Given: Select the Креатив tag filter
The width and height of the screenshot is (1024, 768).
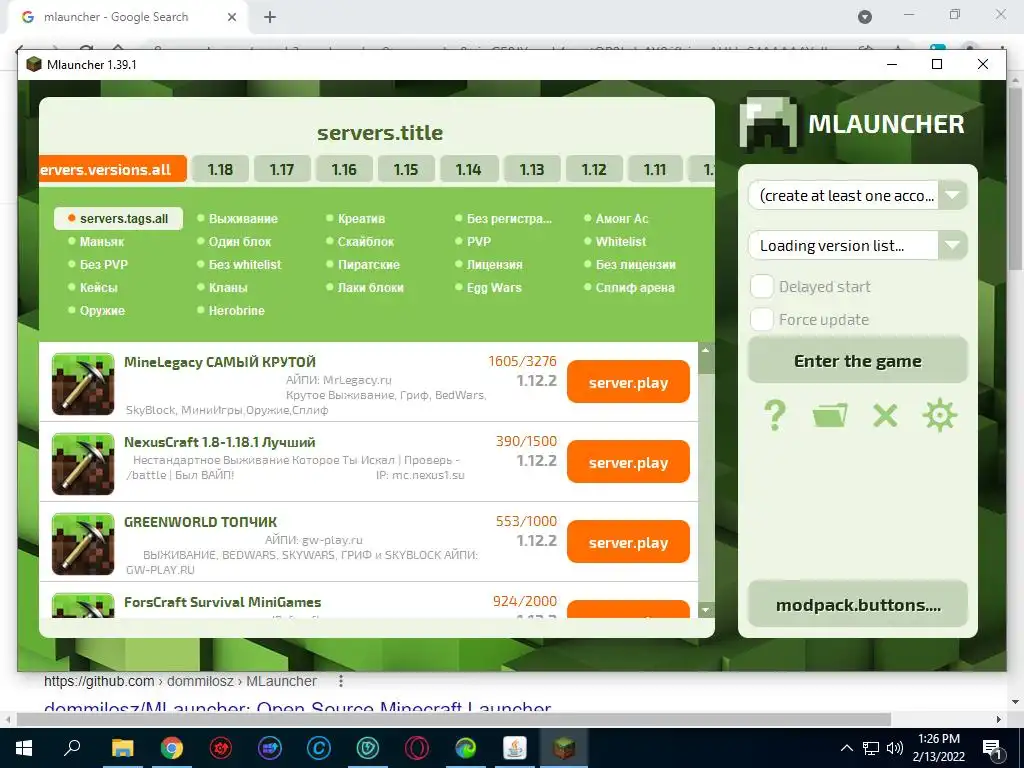Looking at the screenshot, I should [356, 218].
